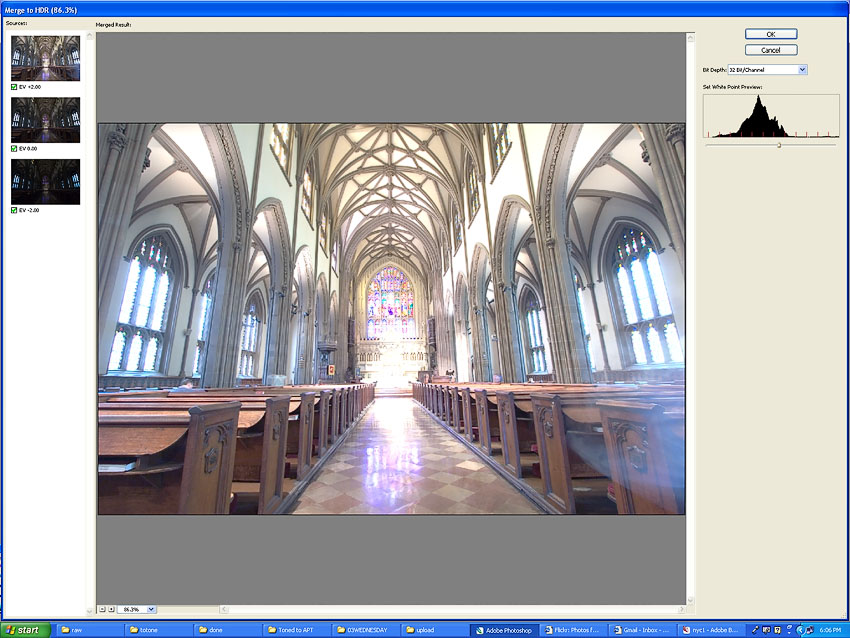
Task: Select the darkest source exposure thumbnail
Action: (x=45, y=181)
